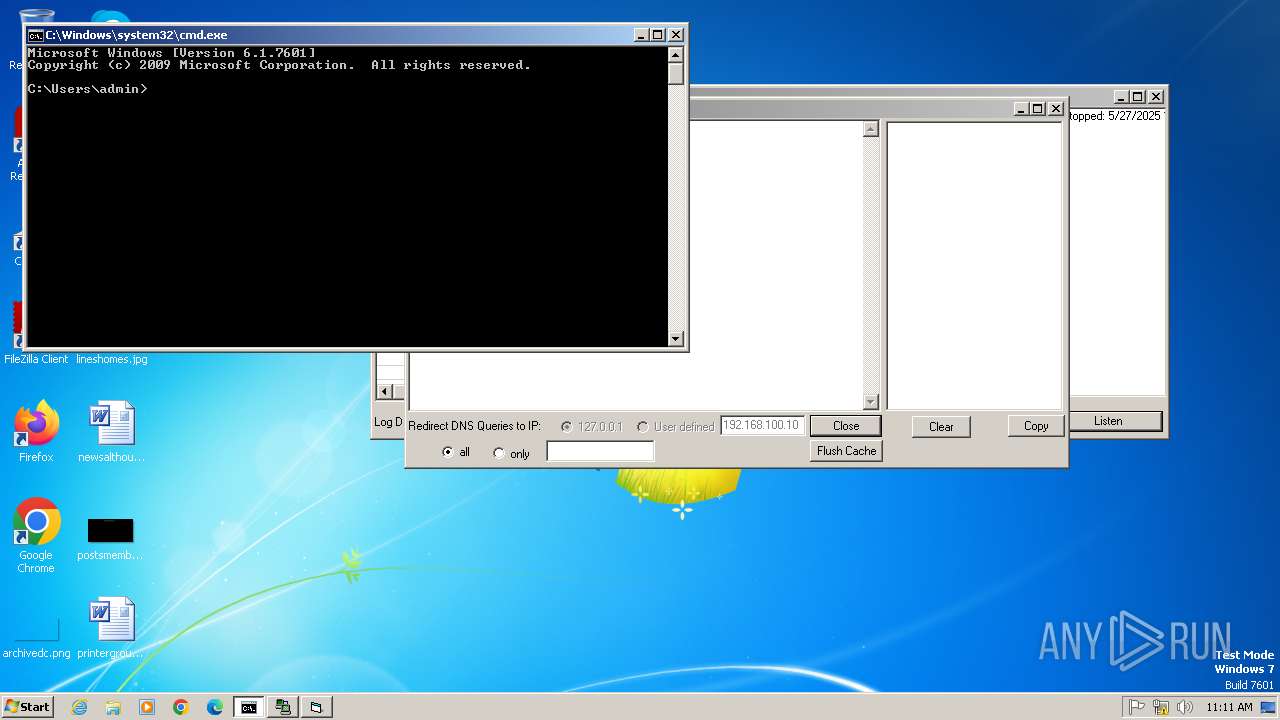Open the Google Chrome desktop shortcut
1280x720 pixels.
[x=36, y=535]
